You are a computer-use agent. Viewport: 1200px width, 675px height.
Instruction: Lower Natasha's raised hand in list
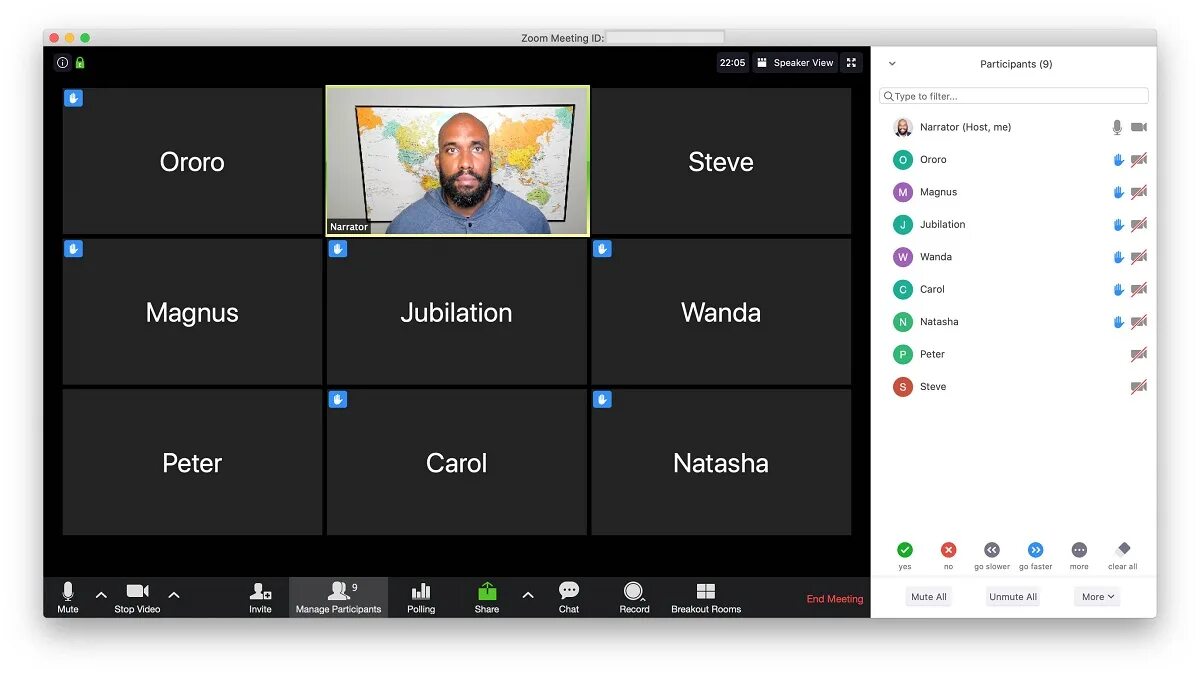click(x=1119, y=322)
